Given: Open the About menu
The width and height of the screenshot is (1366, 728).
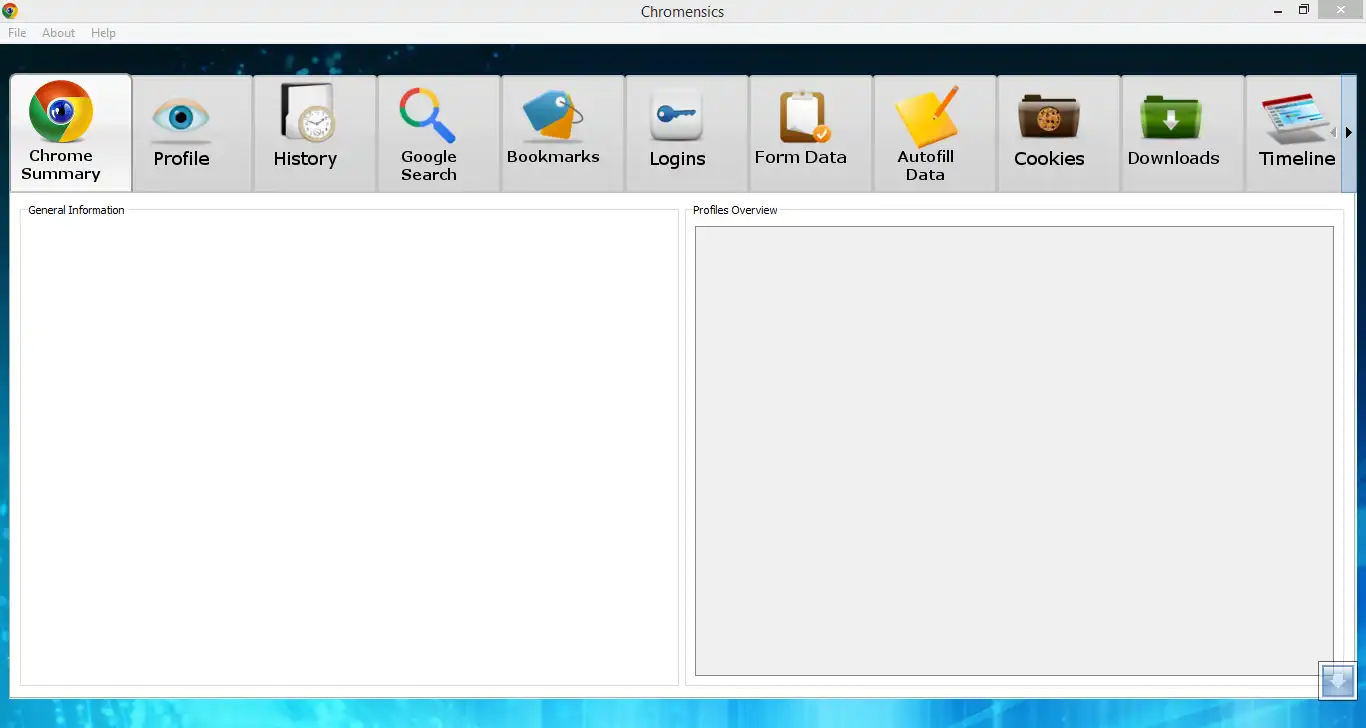Looking at the screenshot, I should point(58,33).
